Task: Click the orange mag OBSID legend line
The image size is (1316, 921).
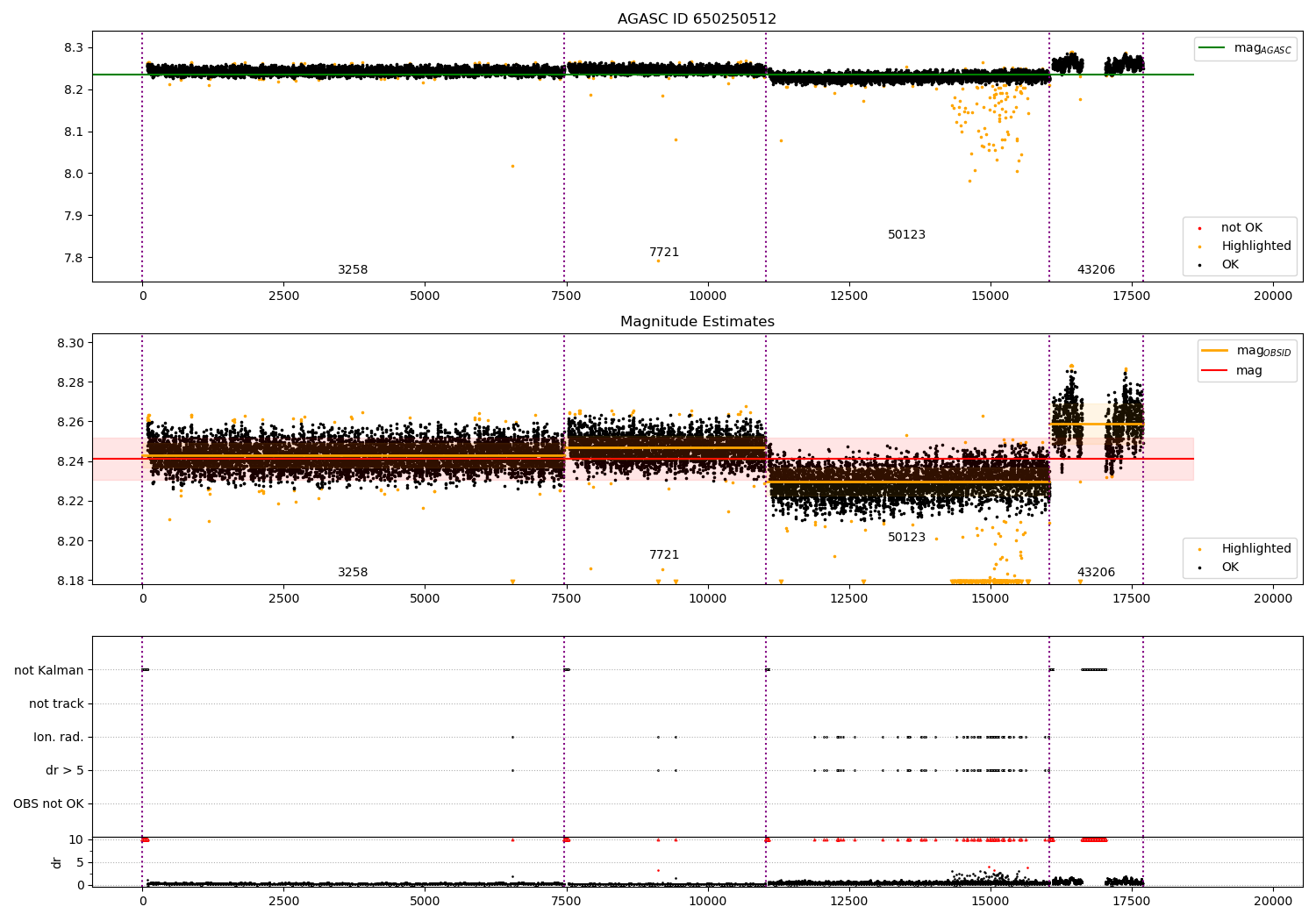Action: point(1215,351)
